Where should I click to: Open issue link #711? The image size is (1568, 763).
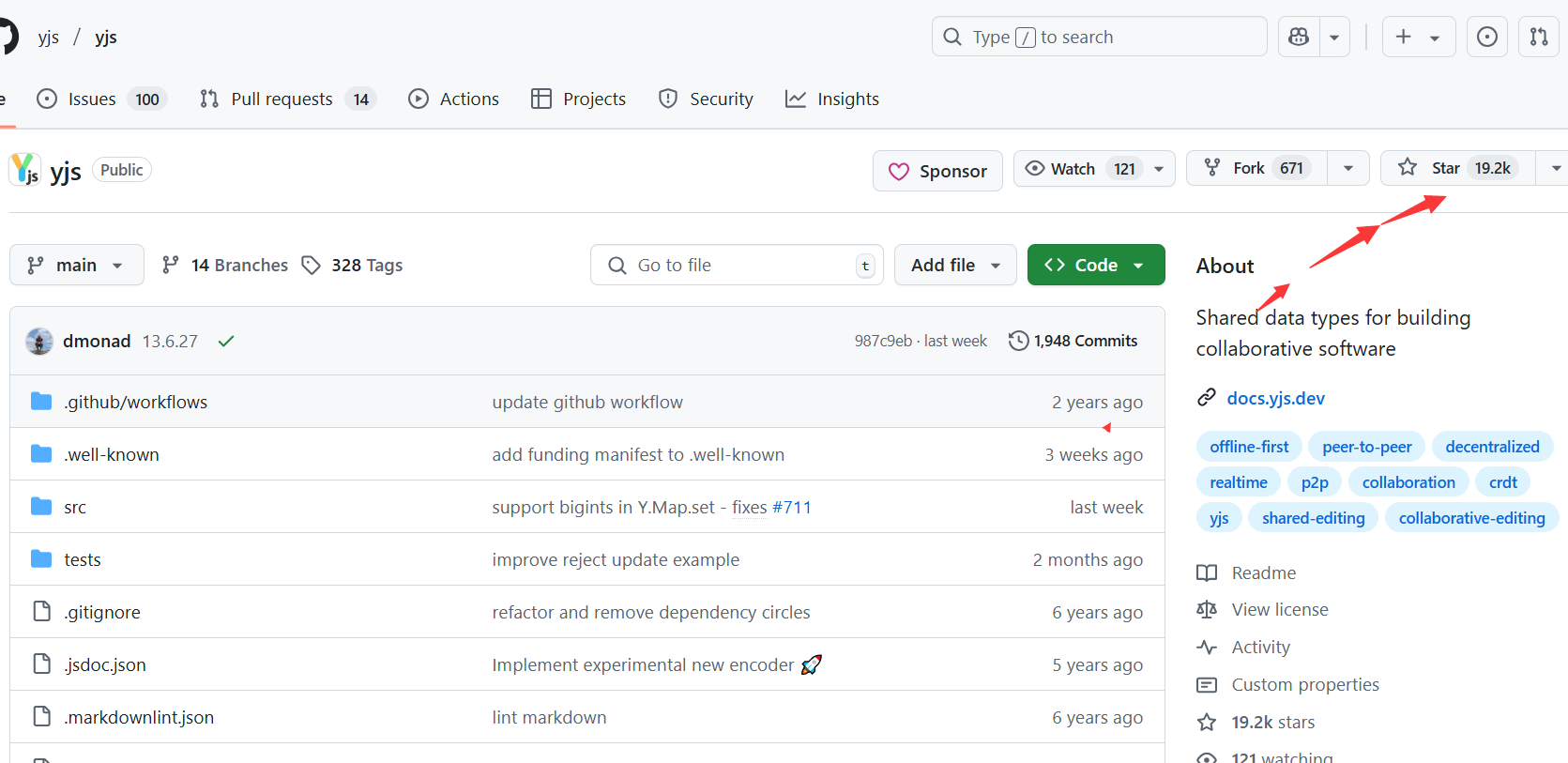pos(791,507)
